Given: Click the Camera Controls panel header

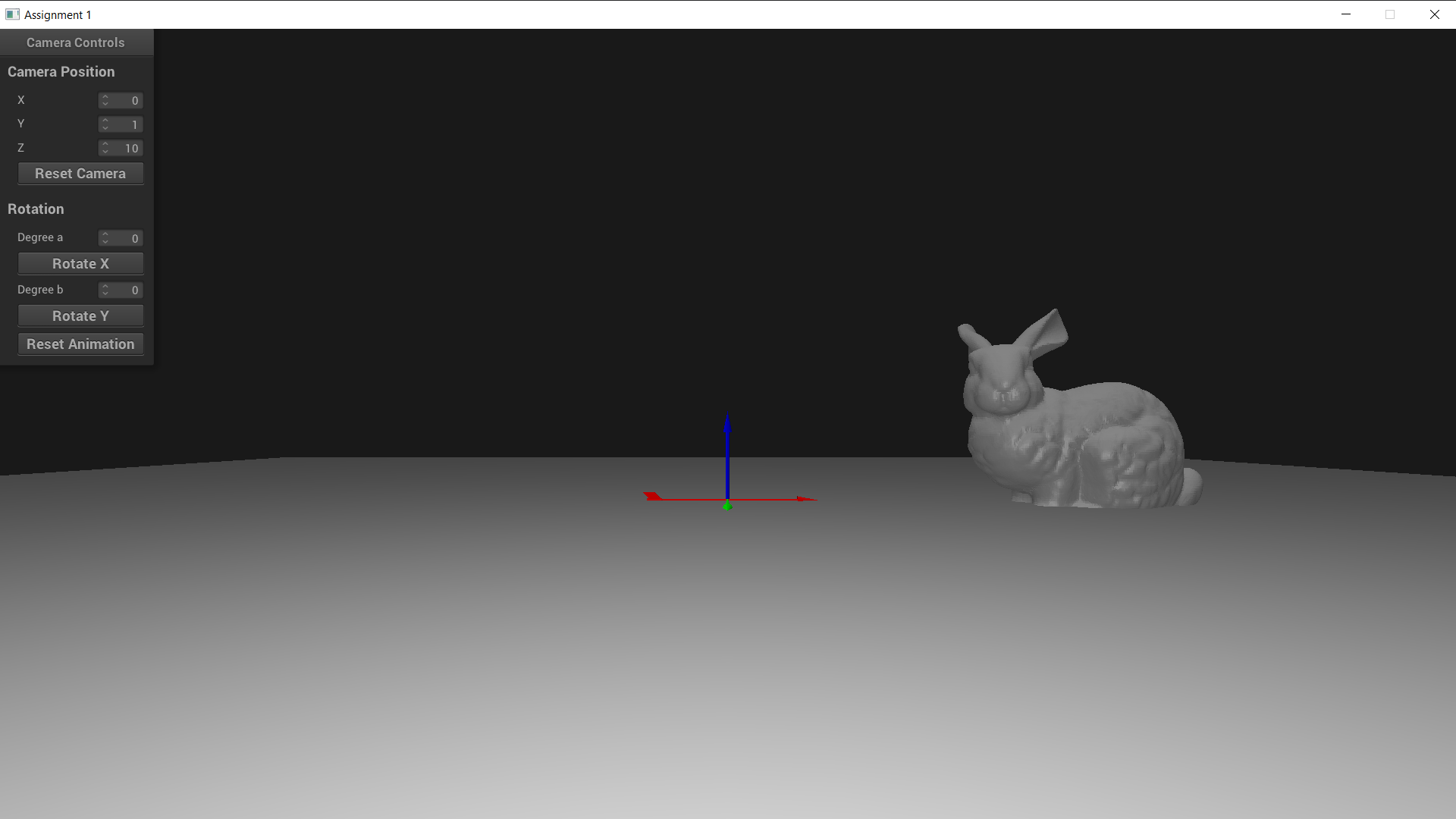Looking at the screenshot, I should [x=75, y=42].
